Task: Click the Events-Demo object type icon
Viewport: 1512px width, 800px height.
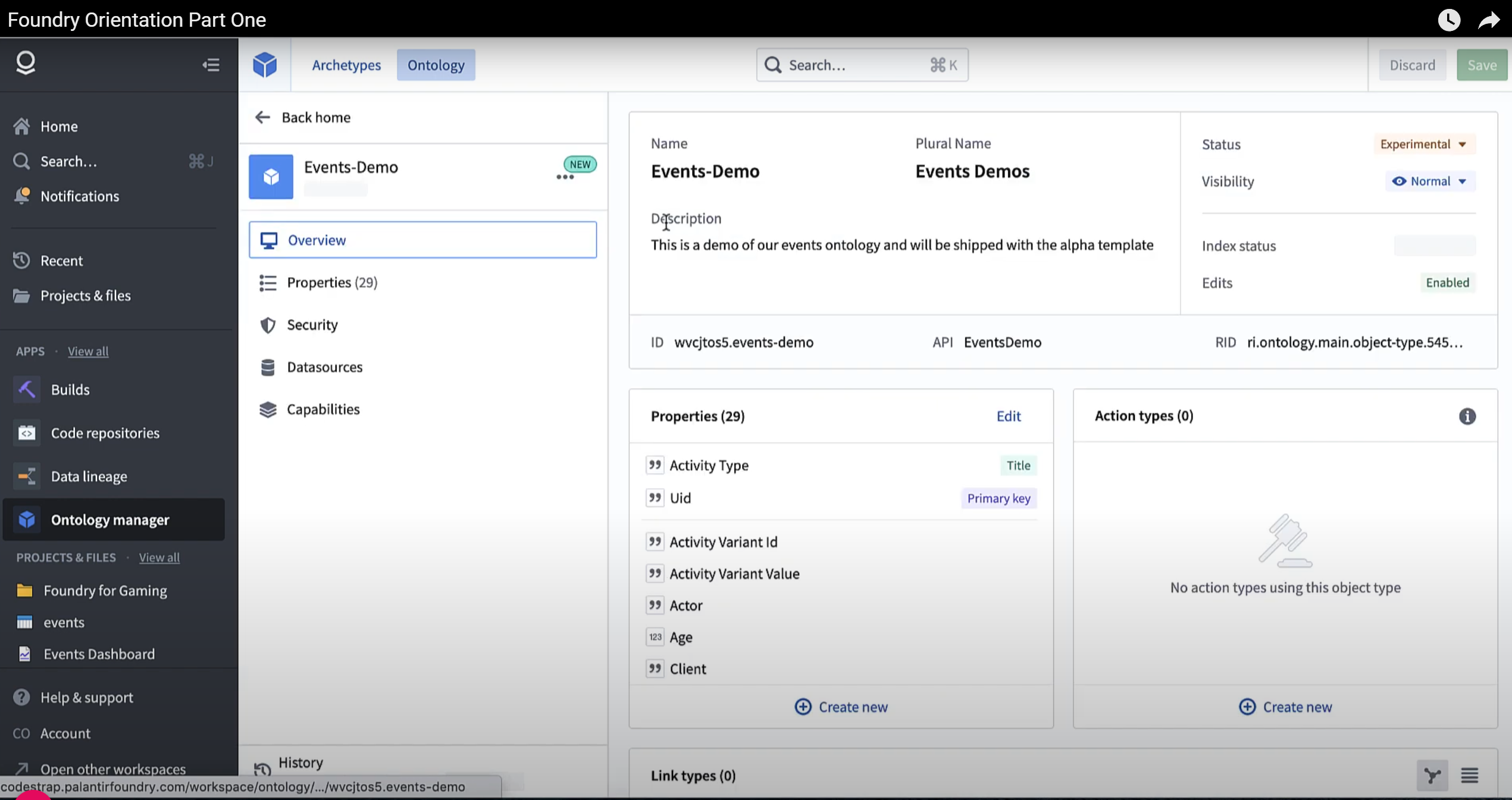Action: tap(271, 177)
